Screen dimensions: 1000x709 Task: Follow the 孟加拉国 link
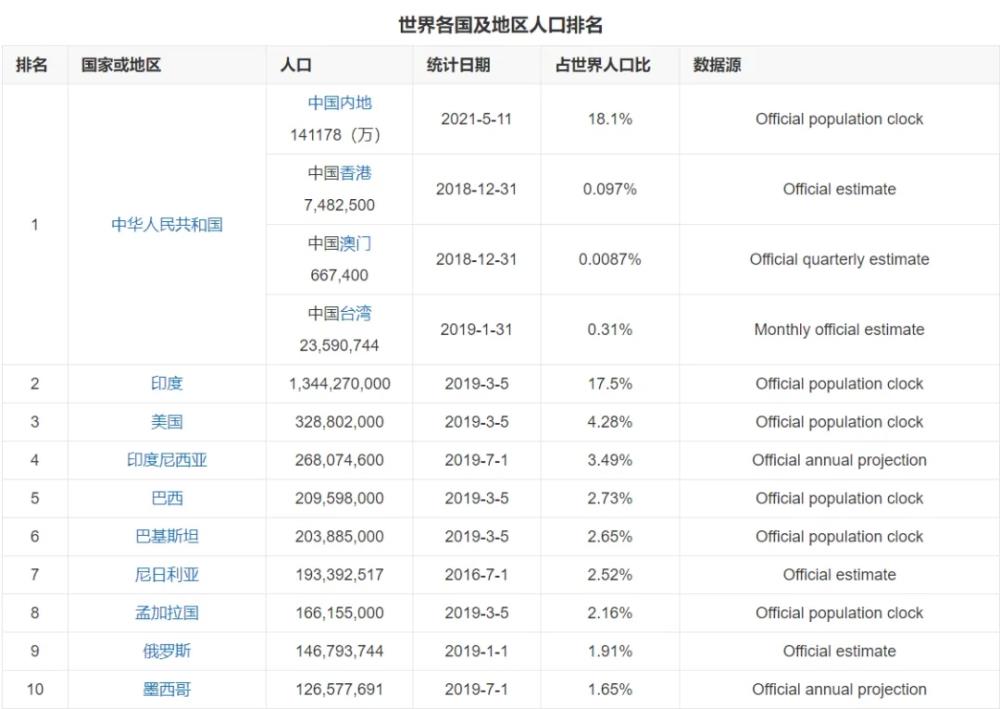tap(167, 613)
